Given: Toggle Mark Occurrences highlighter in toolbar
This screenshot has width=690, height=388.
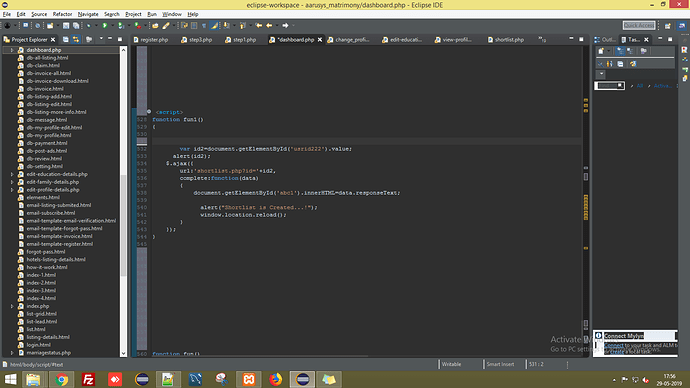Looking at the screenshot, I should coord(214,26).
